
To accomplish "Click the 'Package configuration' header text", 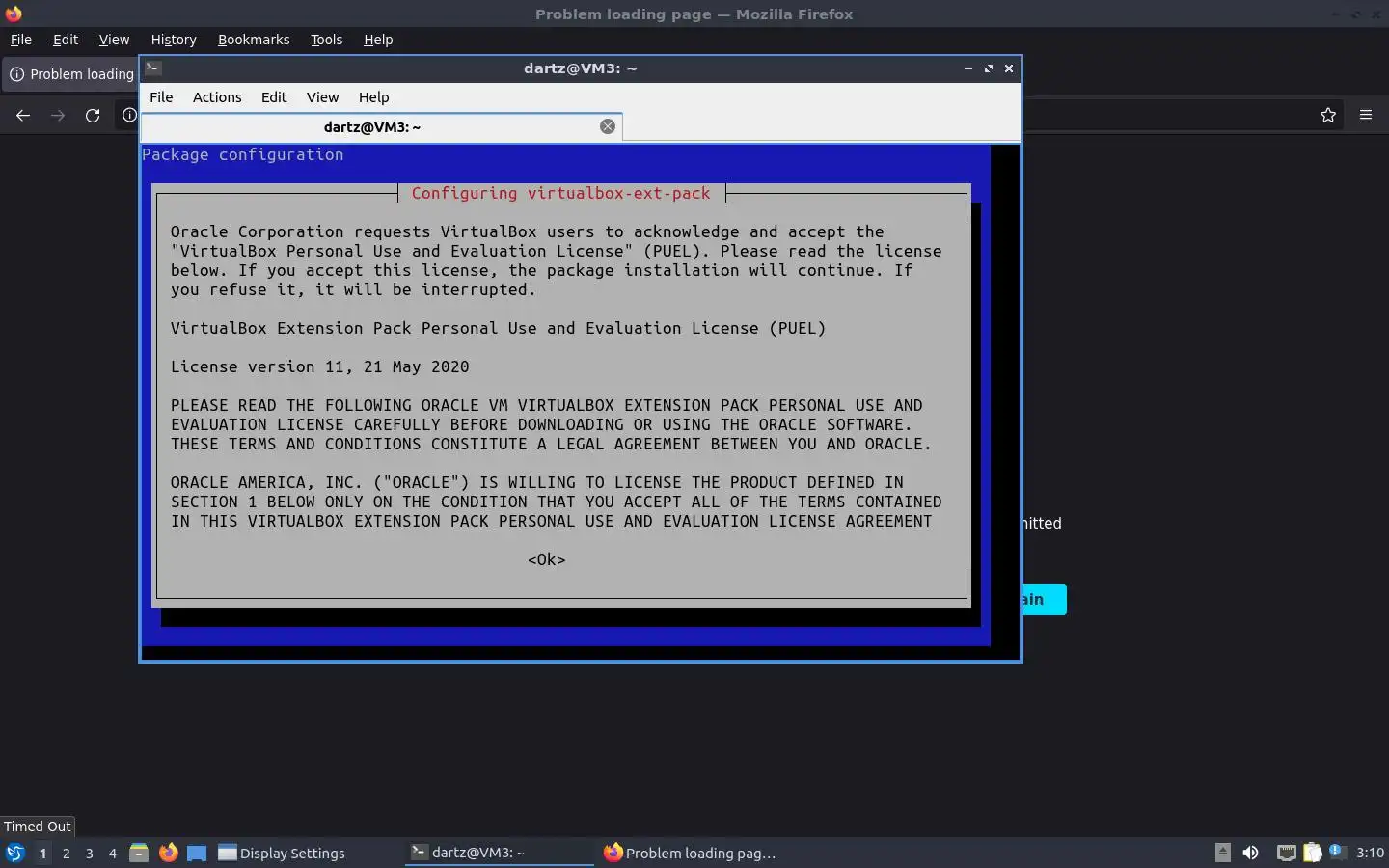I will (x=243, y=154).
